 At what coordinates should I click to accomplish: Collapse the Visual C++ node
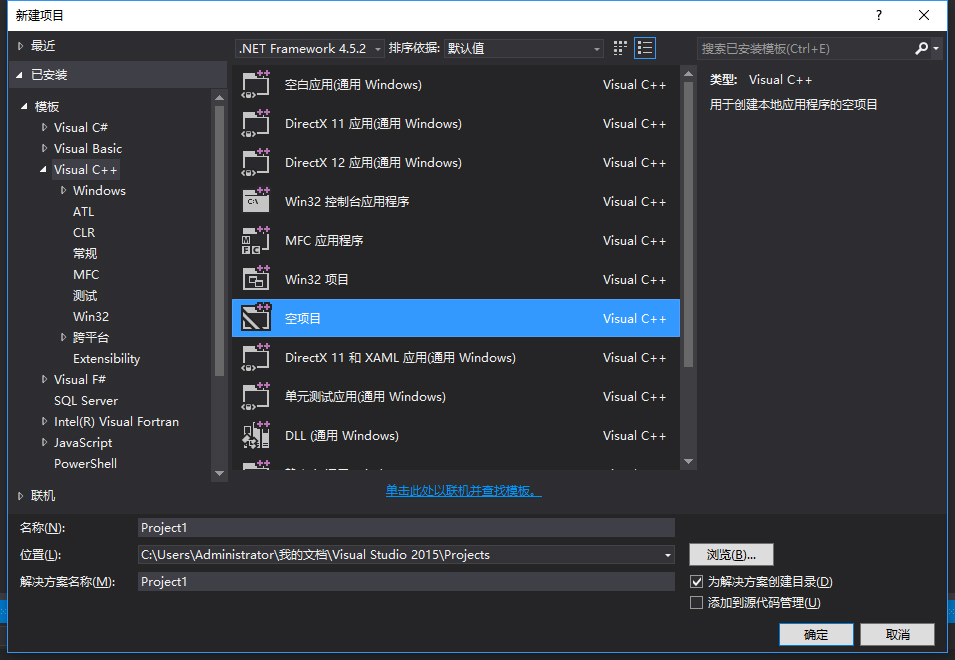point(43,169)
